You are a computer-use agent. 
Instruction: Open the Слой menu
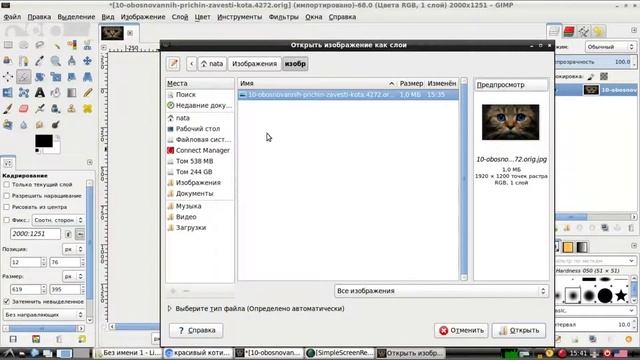tap(180, 17)
